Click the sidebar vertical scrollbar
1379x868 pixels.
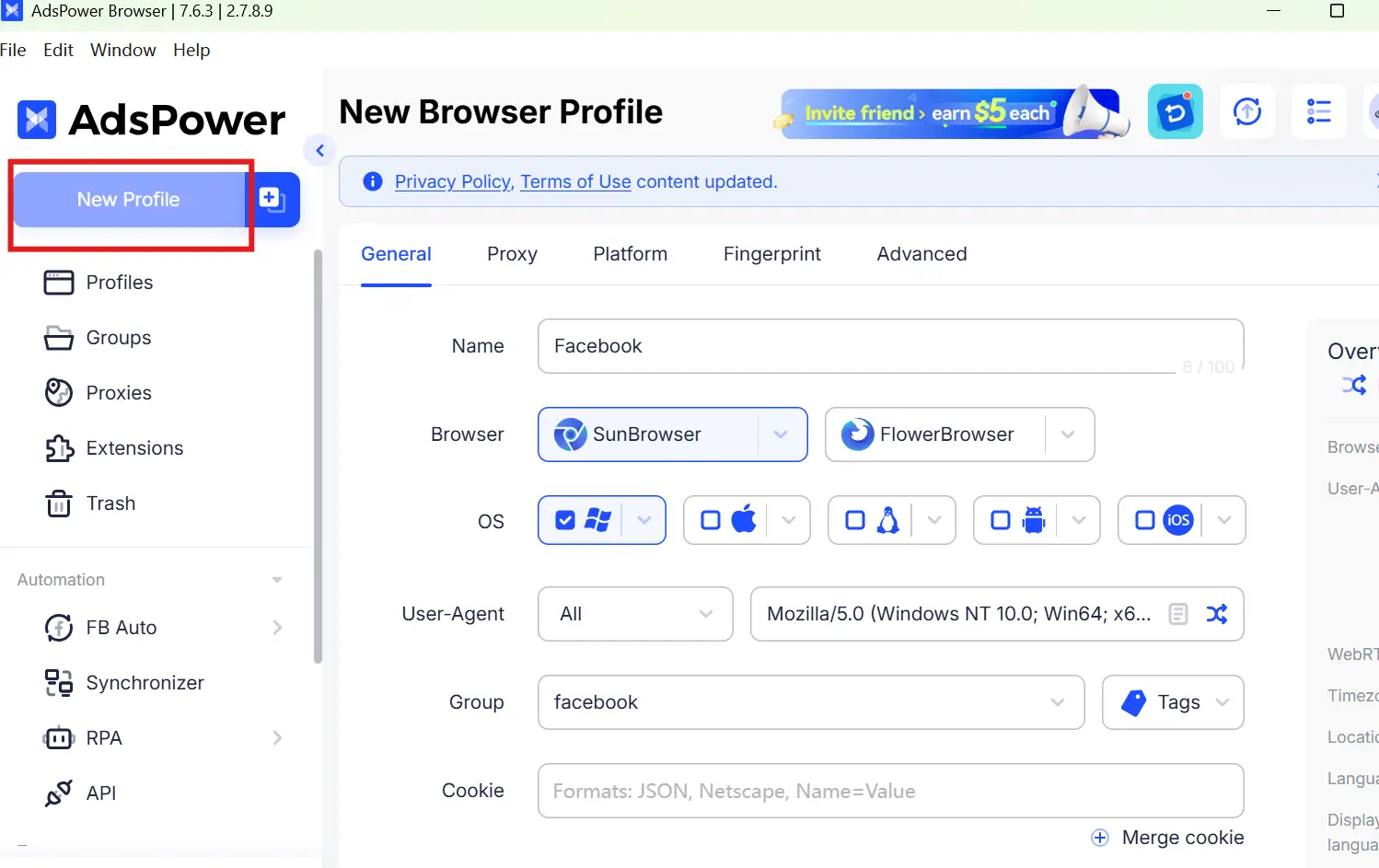click(x=319, y=456)
